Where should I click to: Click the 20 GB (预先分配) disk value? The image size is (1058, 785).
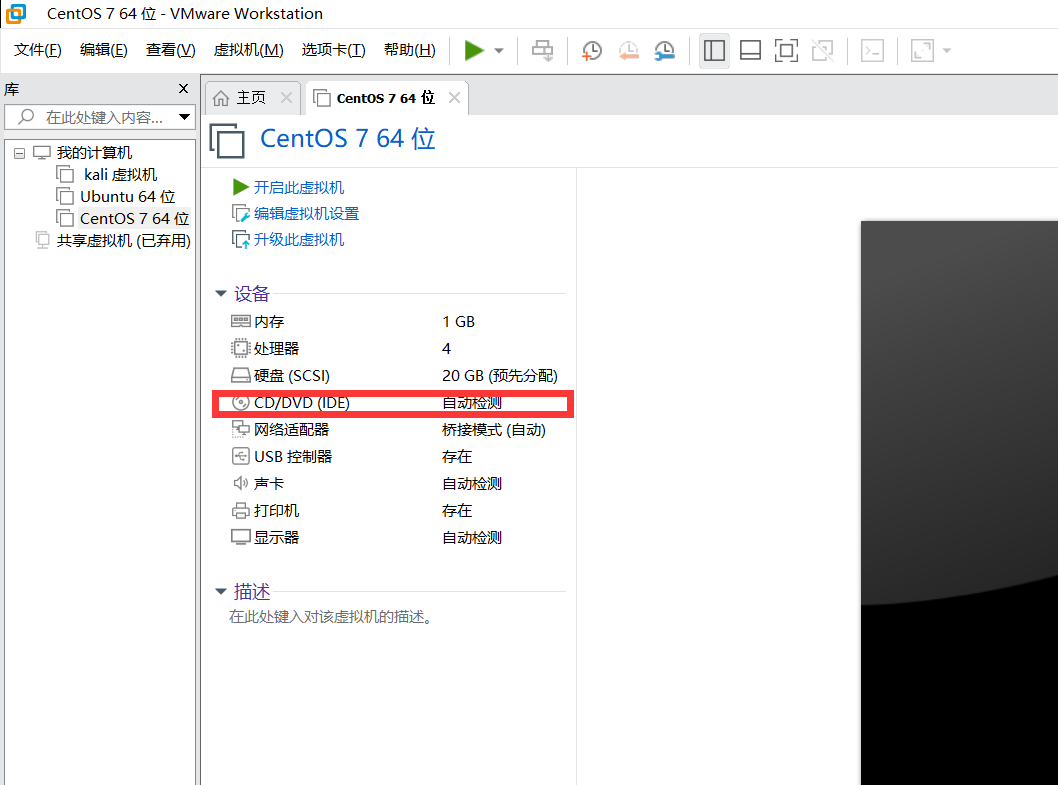(499, 376)
